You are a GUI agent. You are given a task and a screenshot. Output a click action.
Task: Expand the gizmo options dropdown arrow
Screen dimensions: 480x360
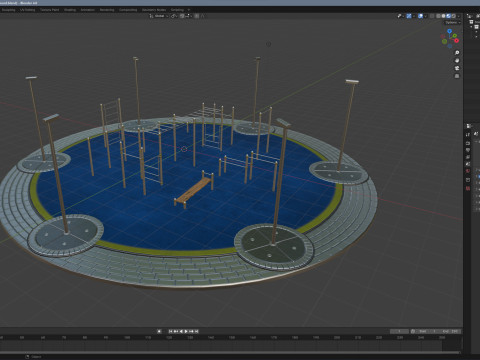[413, 16]
